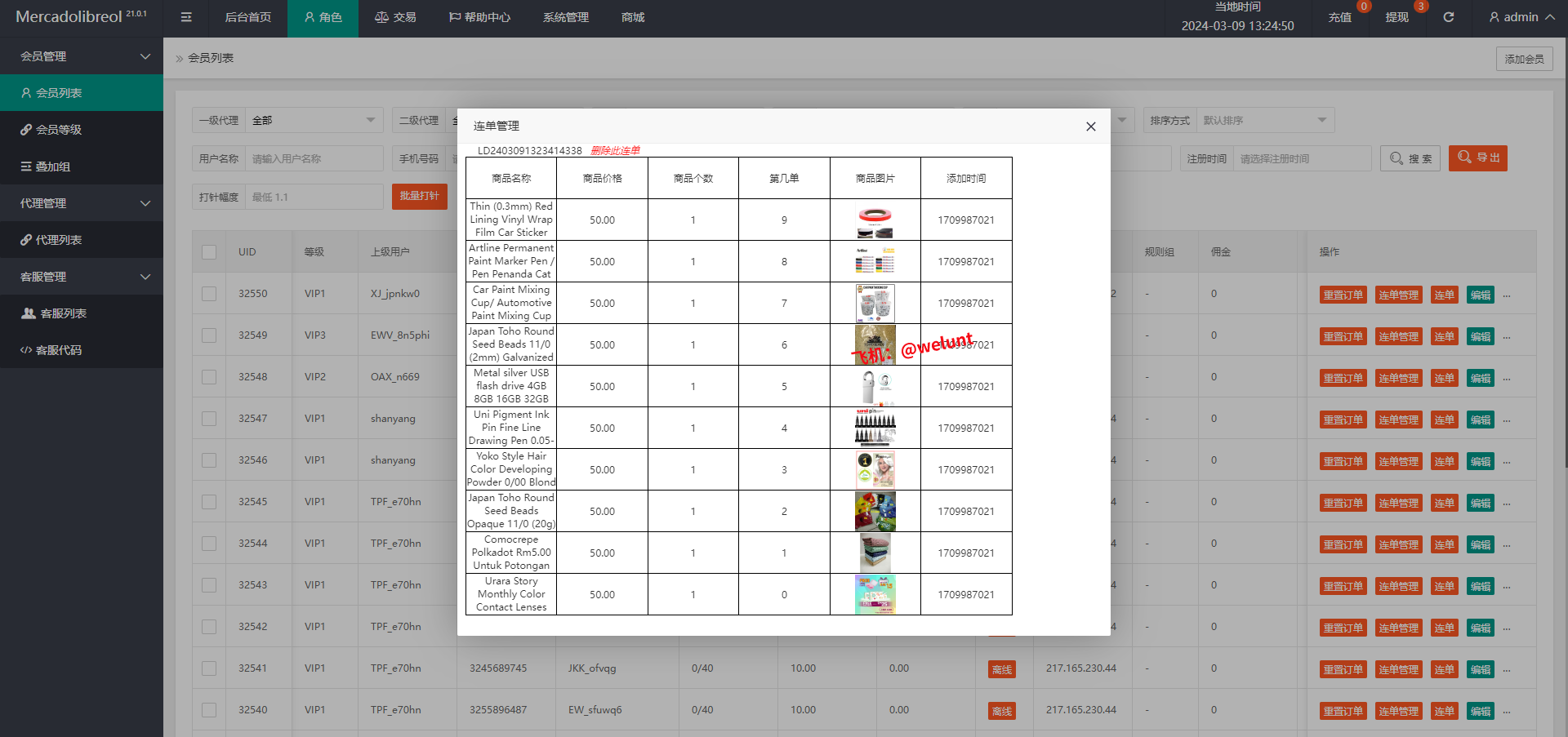Click the 充值 notification item

click(x=1339, y=17)
